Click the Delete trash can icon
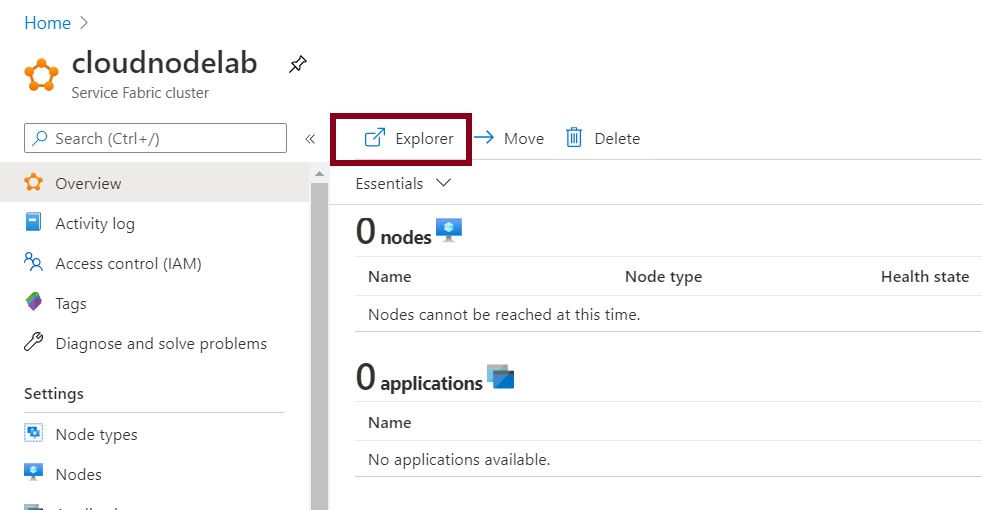Image resolution: width=982 pixels, height=510 pixels. [574, 138]
